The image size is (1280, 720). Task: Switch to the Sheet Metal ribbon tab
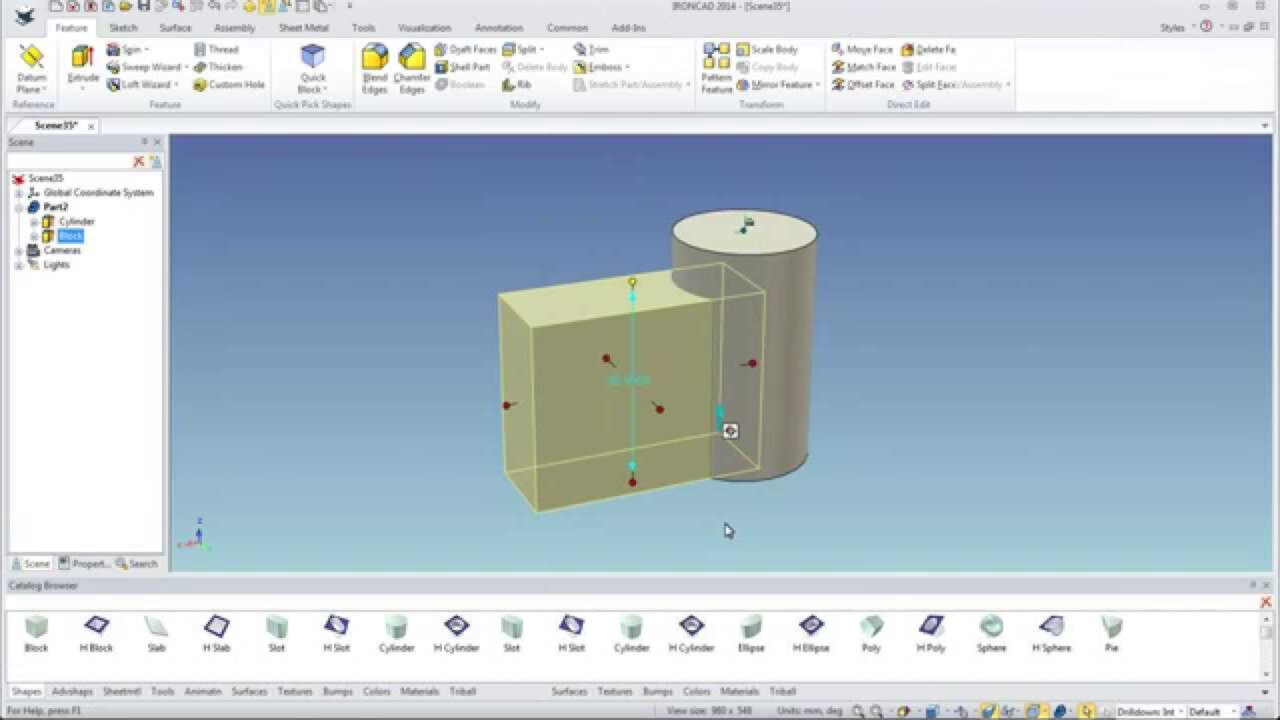coord(302,28)
